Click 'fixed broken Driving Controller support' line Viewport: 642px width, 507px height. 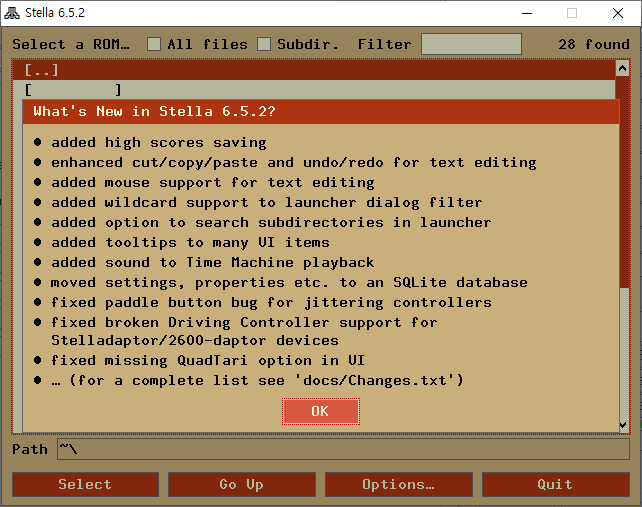tap(244, 331)
